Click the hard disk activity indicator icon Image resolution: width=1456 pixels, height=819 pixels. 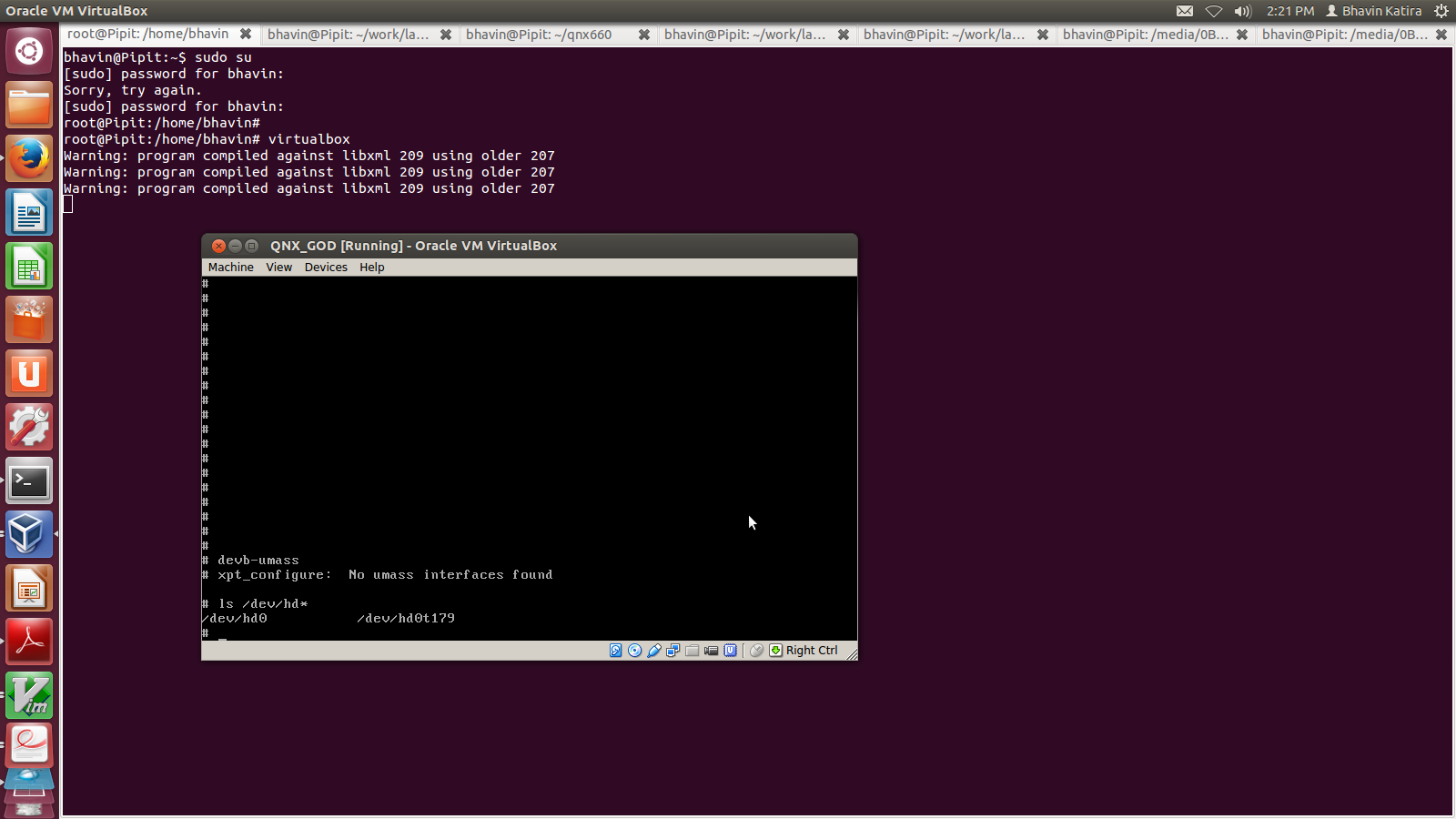click(x=616, y=651)
